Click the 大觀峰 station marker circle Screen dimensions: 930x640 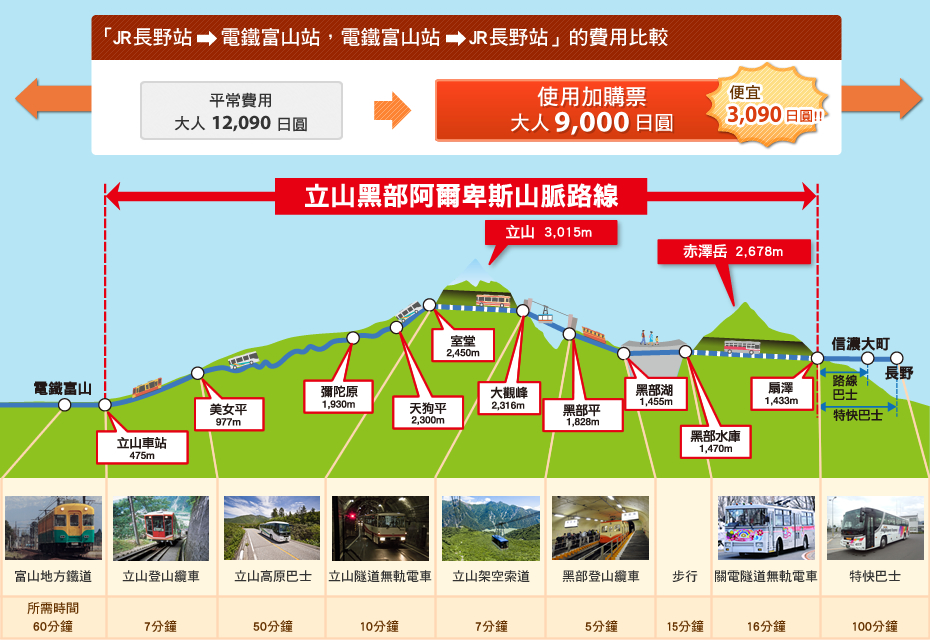coord(523,311)
